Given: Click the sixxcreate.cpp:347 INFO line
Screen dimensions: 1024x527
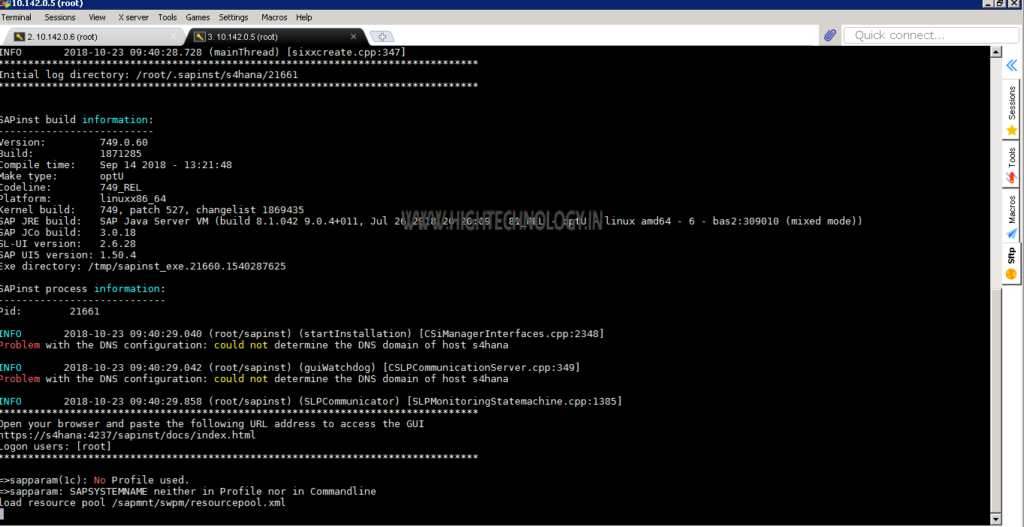Looking at the screenshot, I should (203, 52).
